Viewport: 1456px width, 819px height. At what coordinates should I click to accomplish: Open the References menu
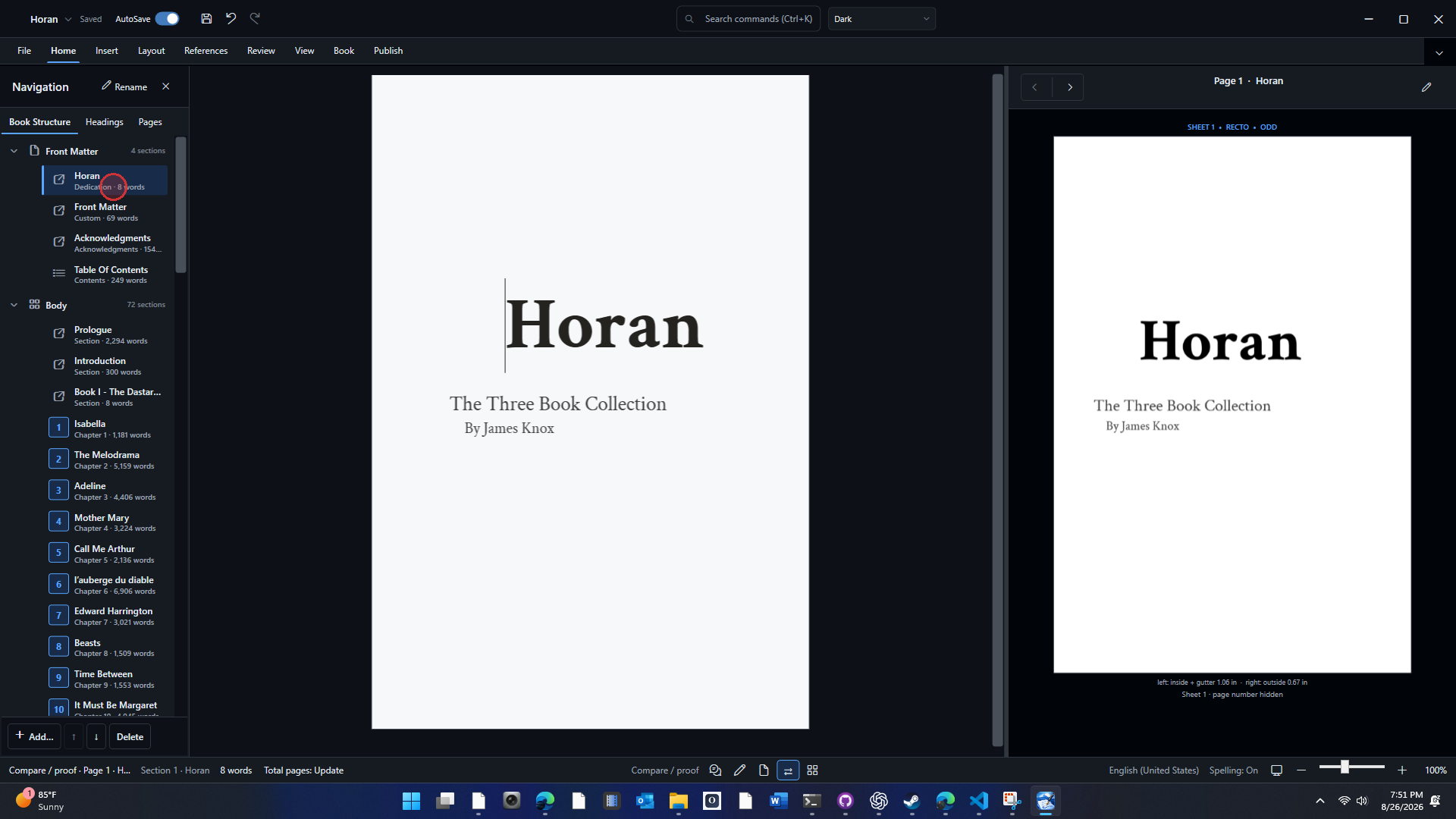pos(206,51)
